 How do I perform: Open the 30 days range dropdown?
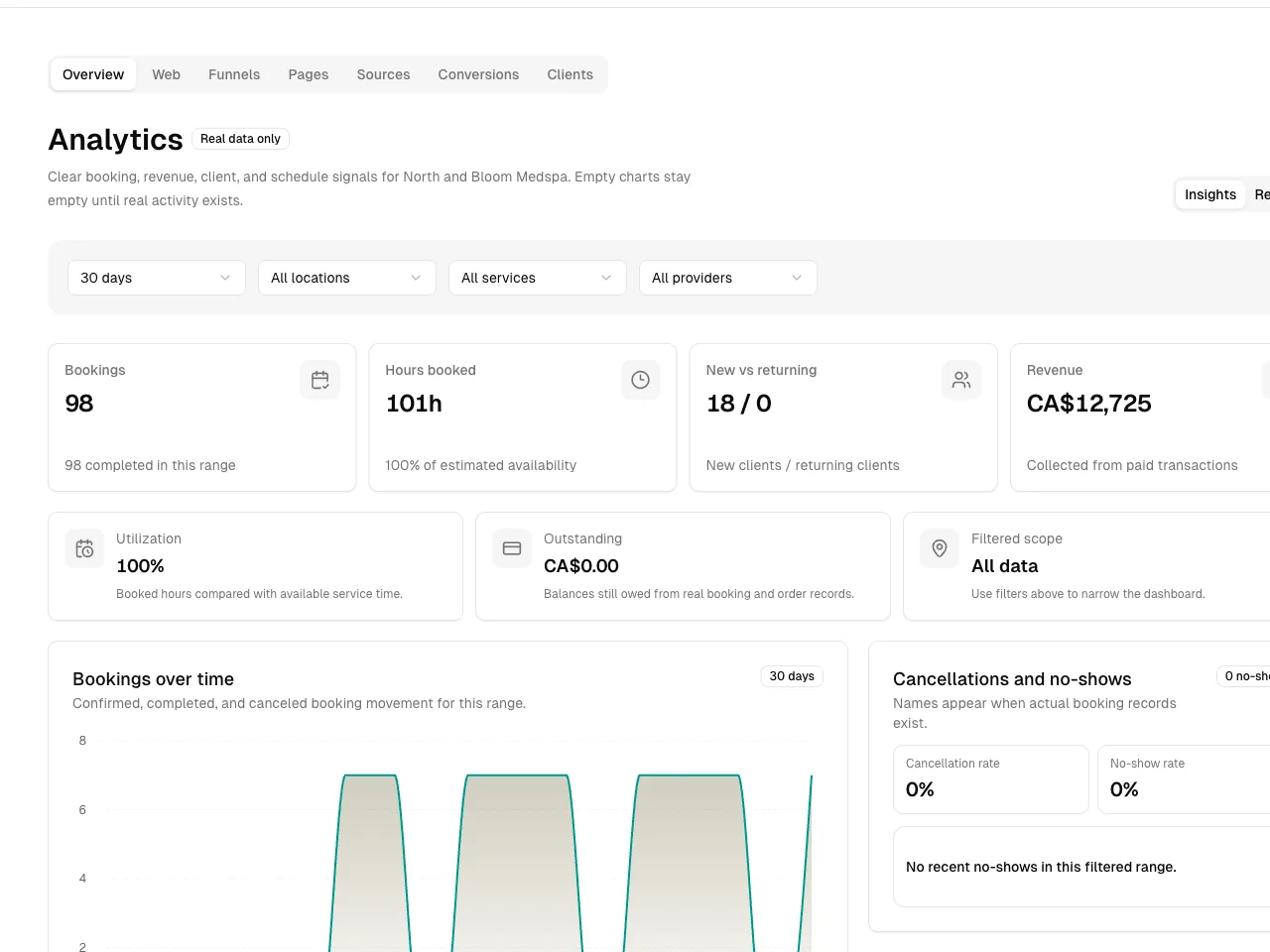click(x=156, y=278)
